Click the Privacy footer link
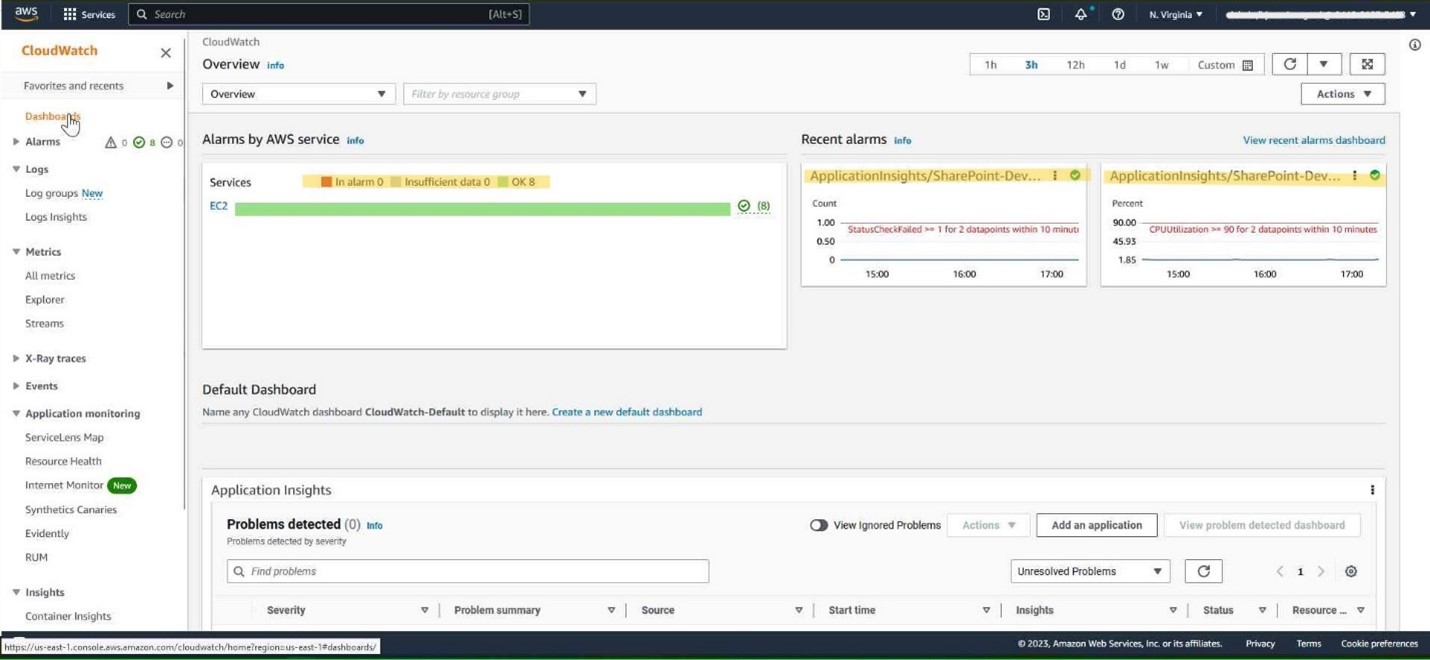 [1260, 644]
